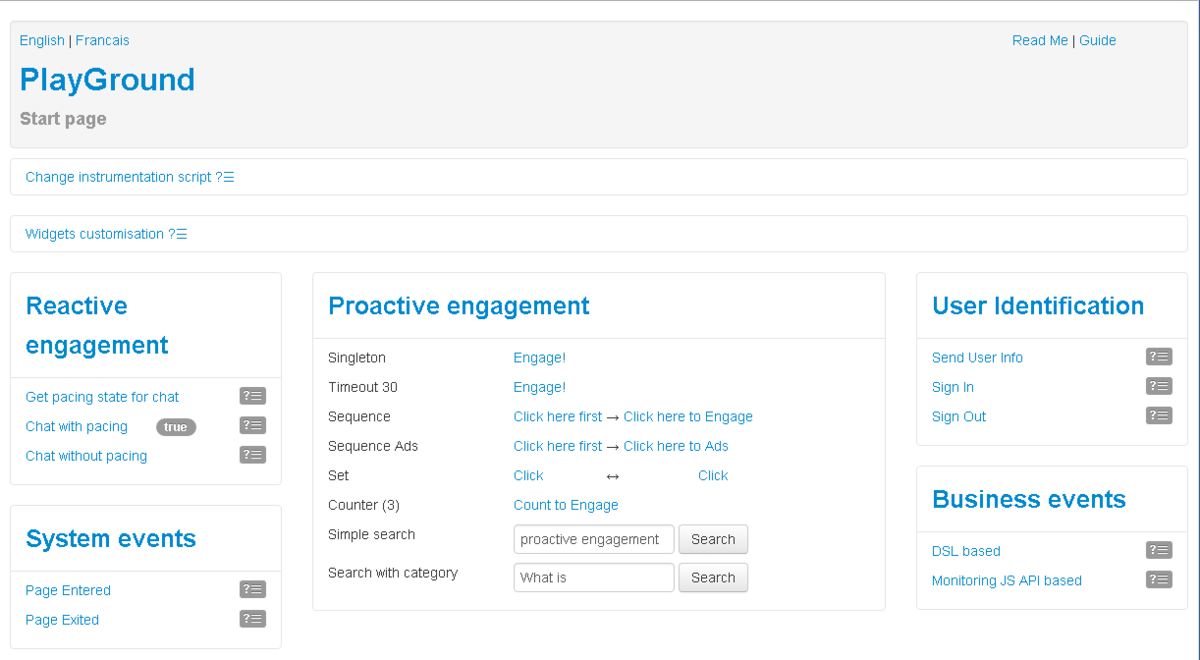Click Search button for Simple search

click(x=713, y=539)
